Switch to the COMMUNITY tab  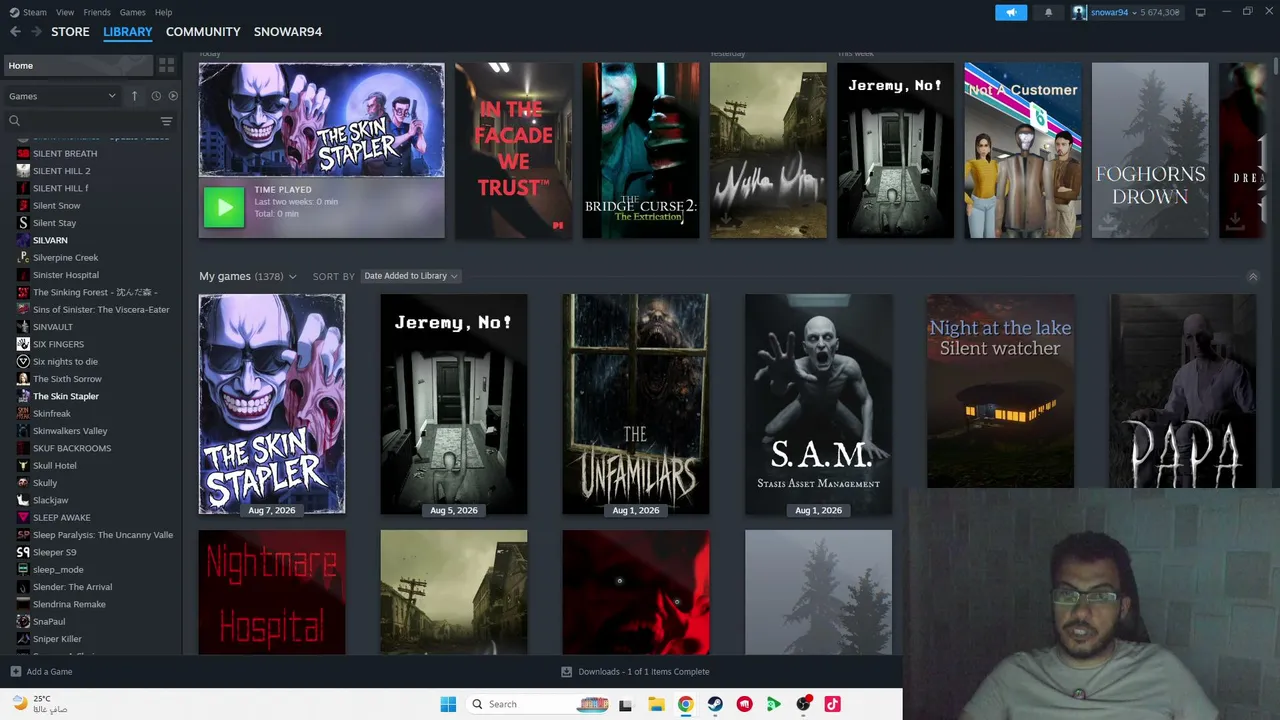[203, 32]
